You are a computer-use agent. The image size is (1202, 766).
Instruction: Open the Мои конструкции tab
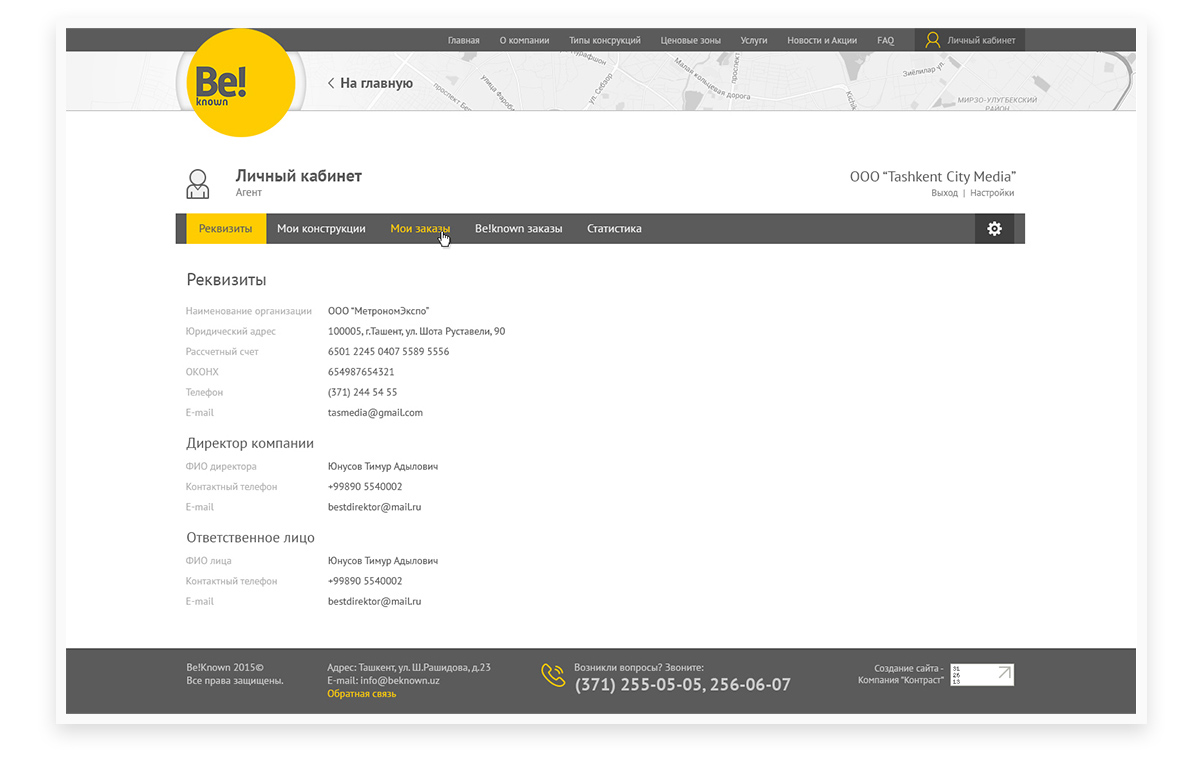coord(321,229)
